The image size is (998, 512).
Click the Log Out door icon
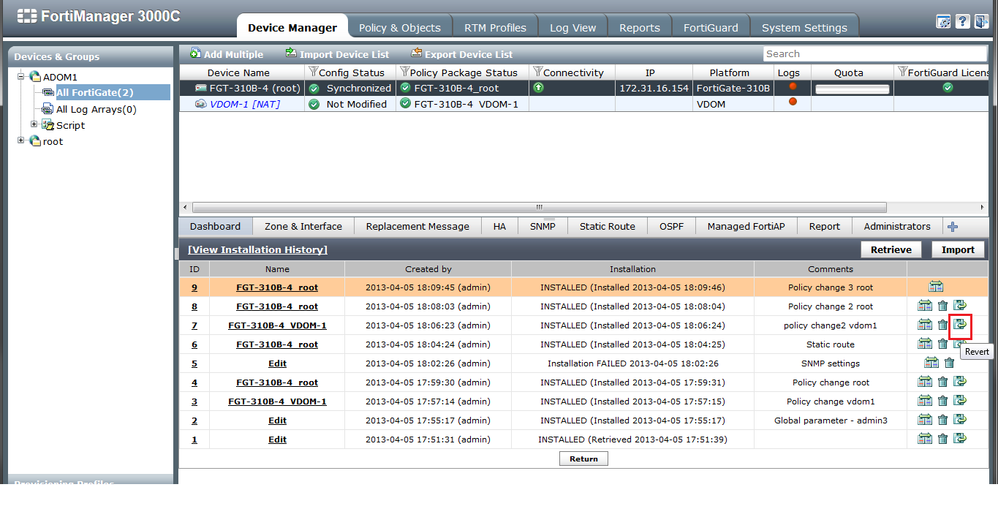(x=981, y=22)
